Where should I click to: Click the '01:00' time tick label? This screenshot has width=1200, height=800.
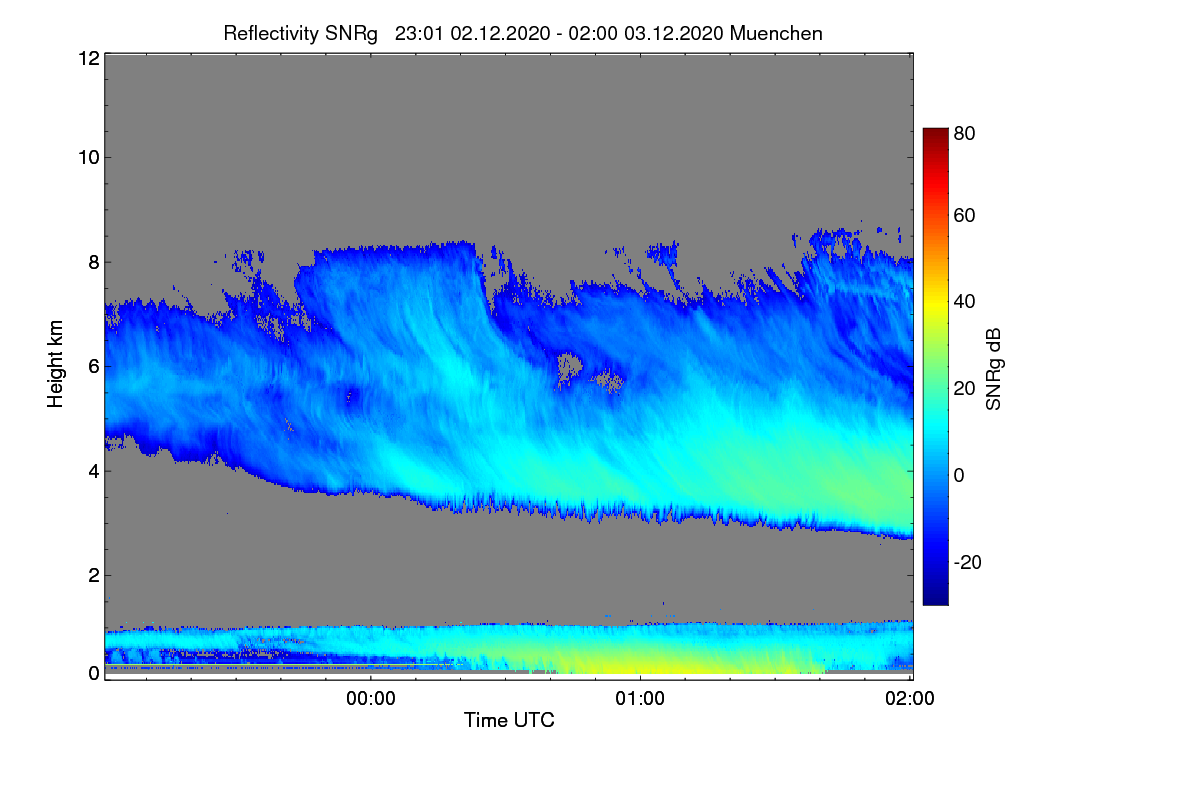tap(640, 699)
